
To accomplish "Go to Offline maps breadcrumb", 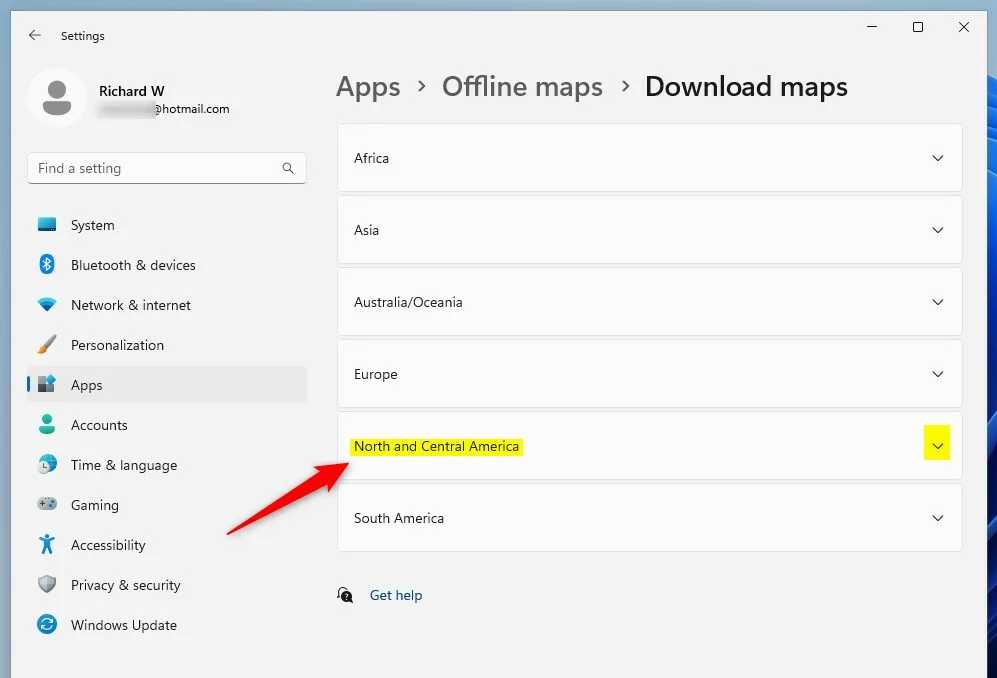I will click(522, 87).
